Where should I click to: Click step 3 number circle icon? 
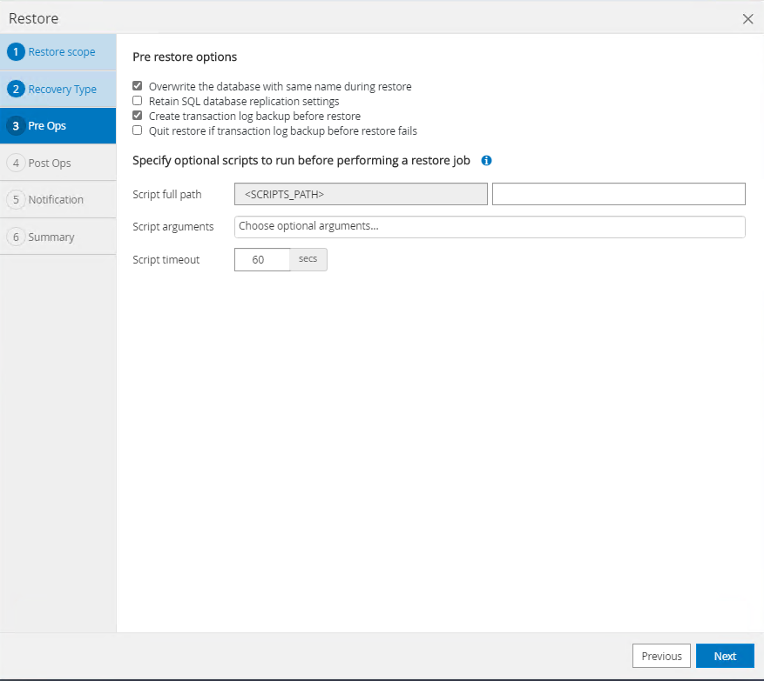pyautogui.click(x=16, y=126)
